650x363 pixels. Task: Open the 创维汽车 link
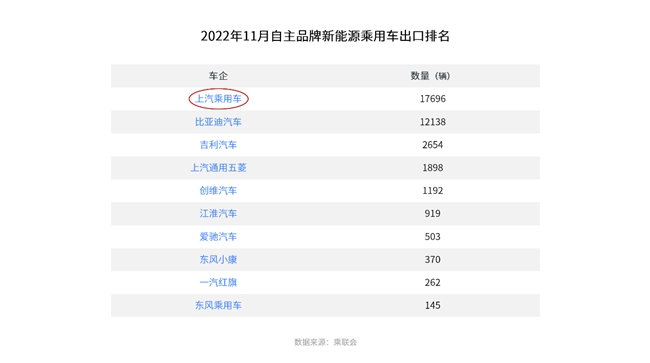coord(218,191)
